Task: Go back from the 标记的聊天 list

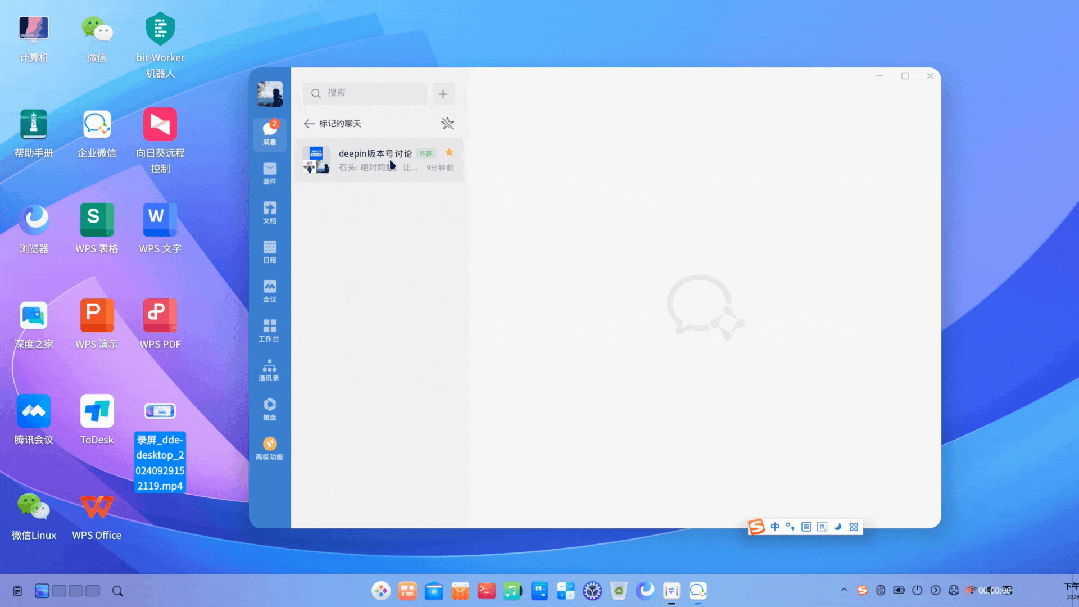Action: pyautogui.click(x=307, y=123)
